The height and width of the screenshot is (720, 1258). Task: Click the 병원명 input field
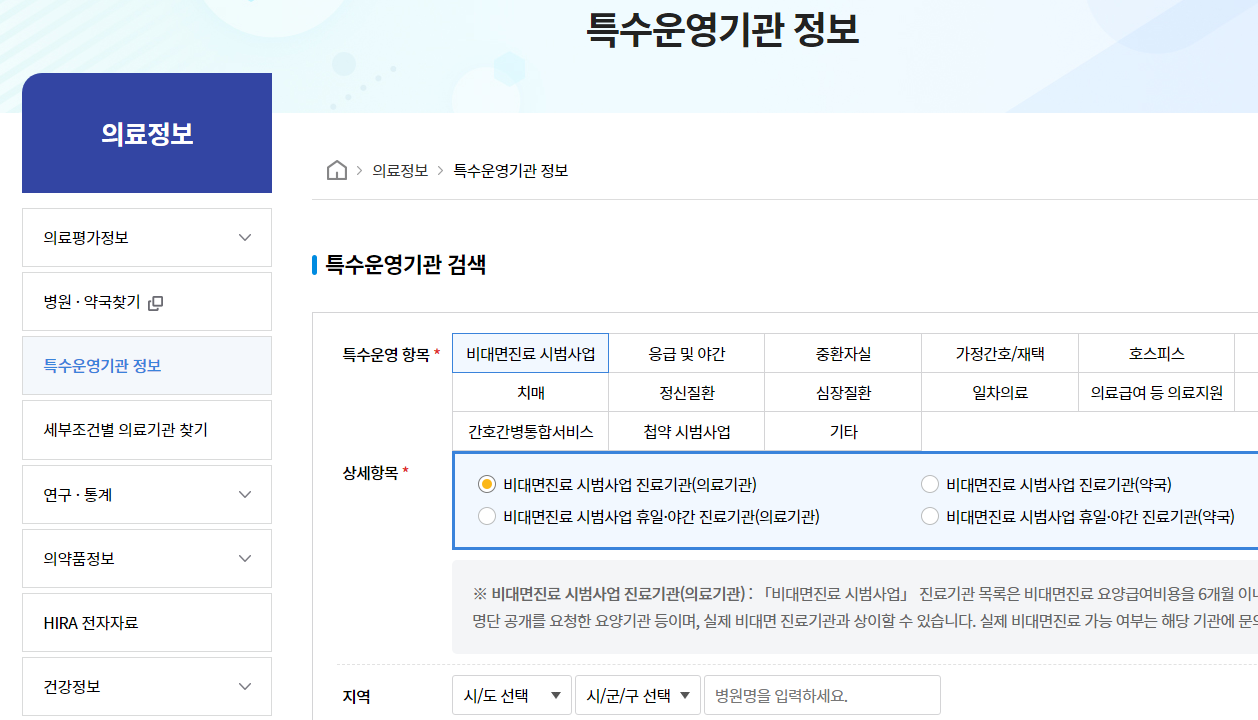pos(822,696)
